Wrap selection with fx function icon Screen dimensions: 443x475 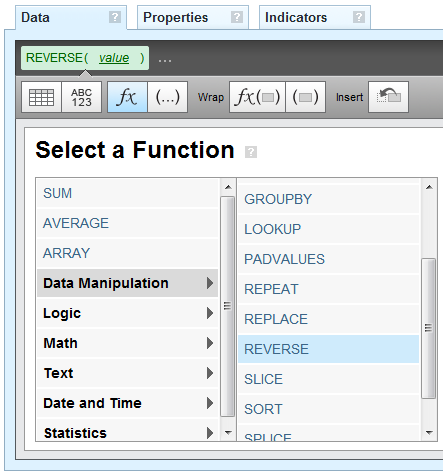point(257,97)
